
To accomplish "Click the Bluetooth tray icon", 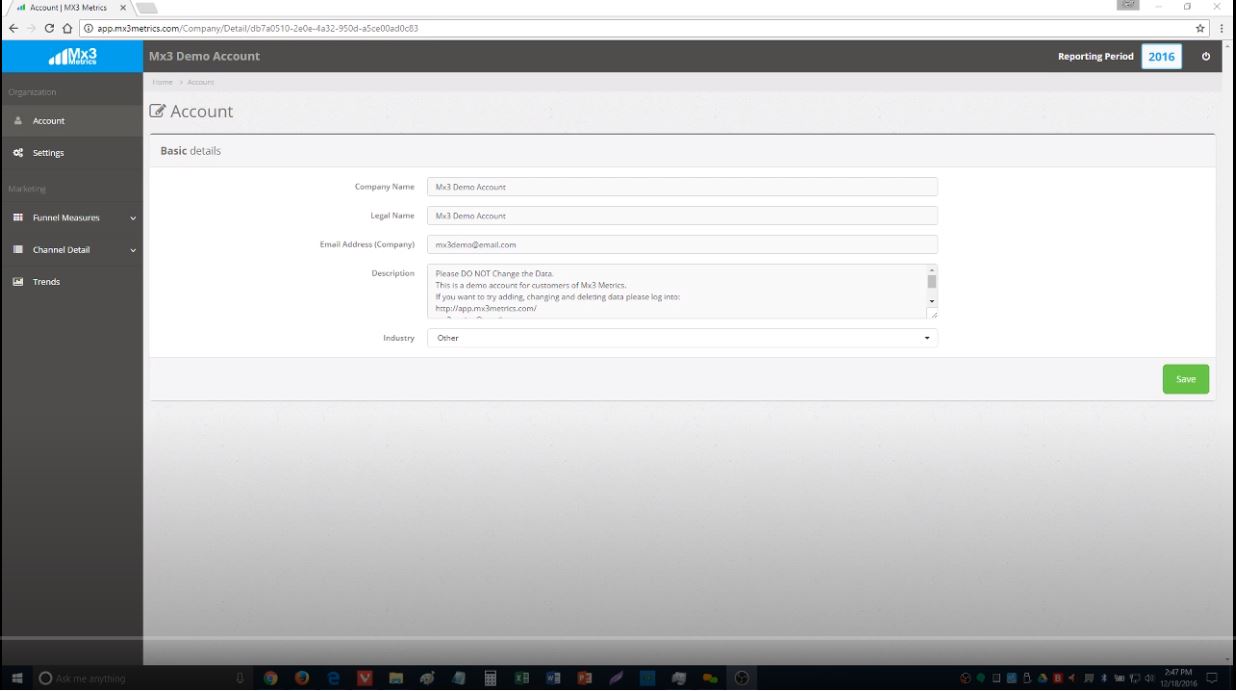I will tap(1104, 678).
